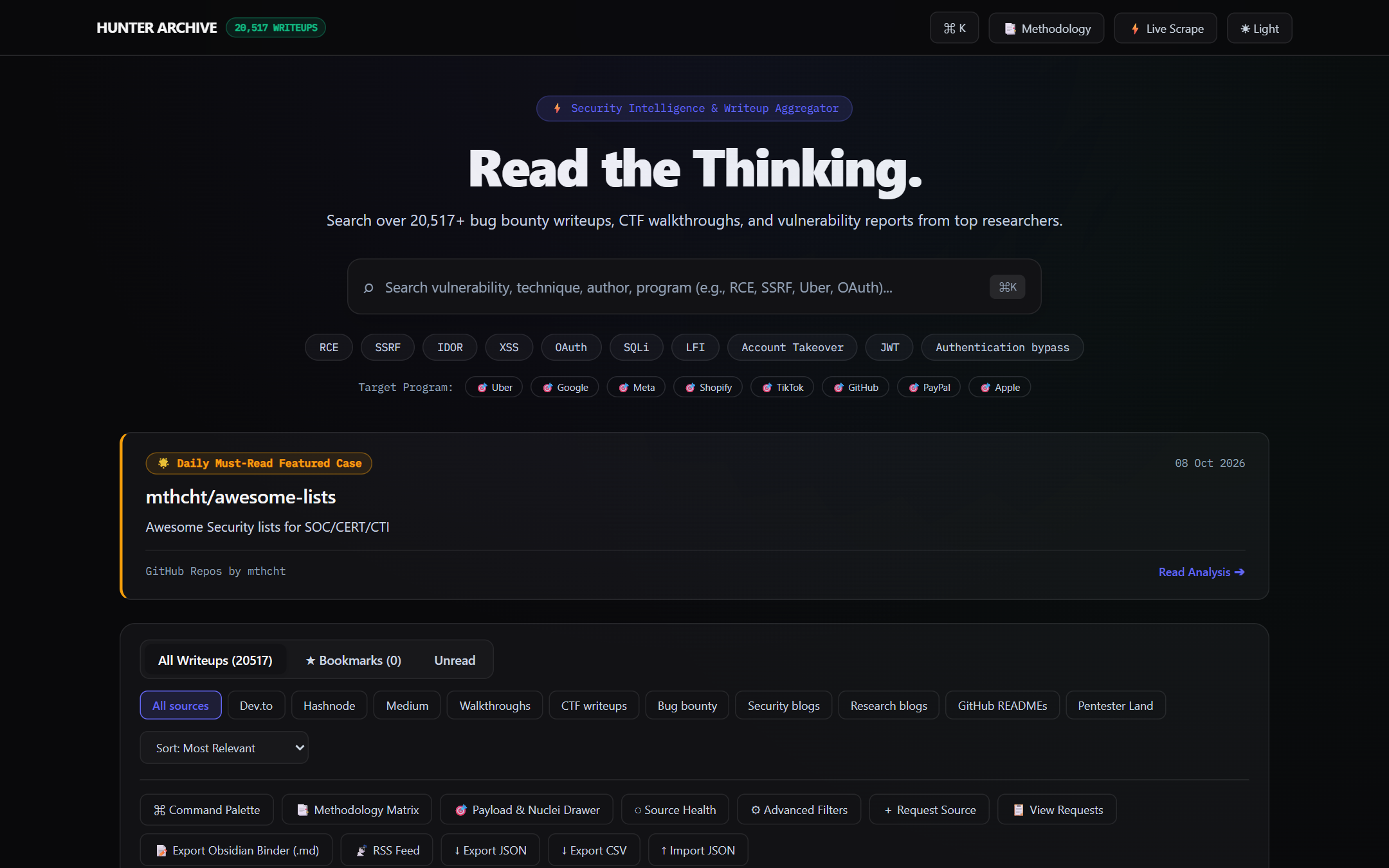The width and height of the screenshot is (1389, 868).
Task: Select the IDOR quick tag
Action: click(x=450, y=347)
